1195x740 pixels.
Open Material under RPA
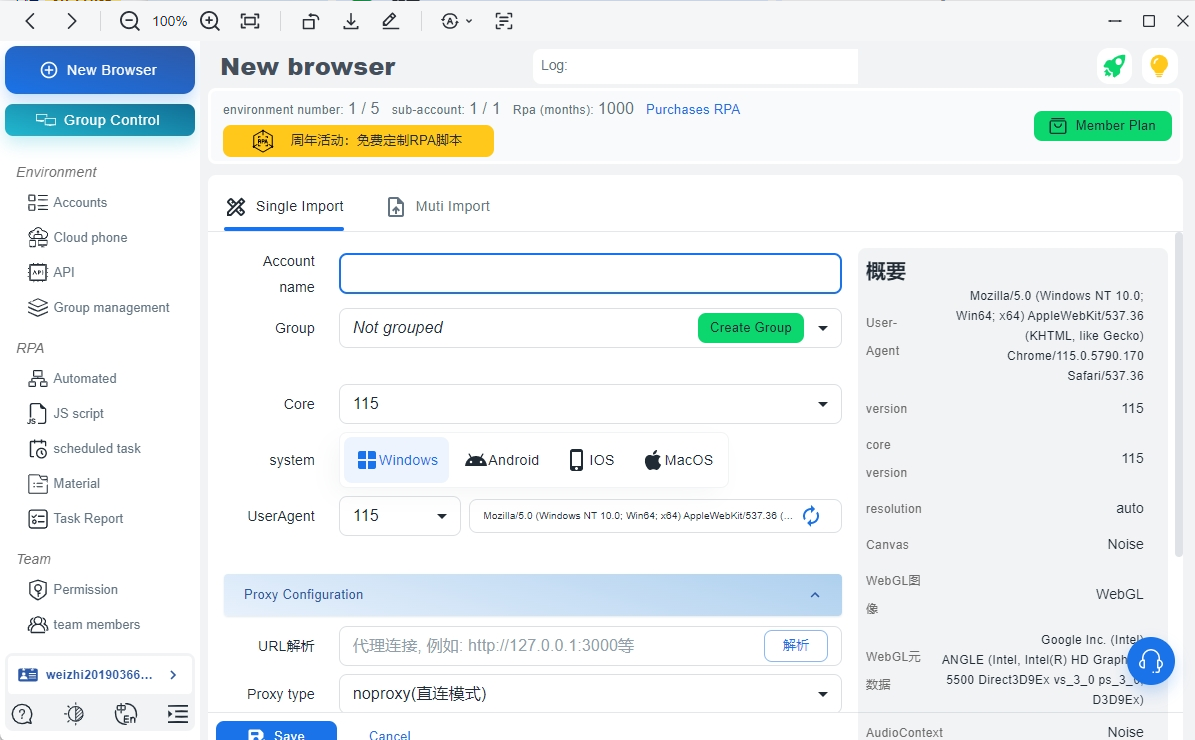(63, 484)
